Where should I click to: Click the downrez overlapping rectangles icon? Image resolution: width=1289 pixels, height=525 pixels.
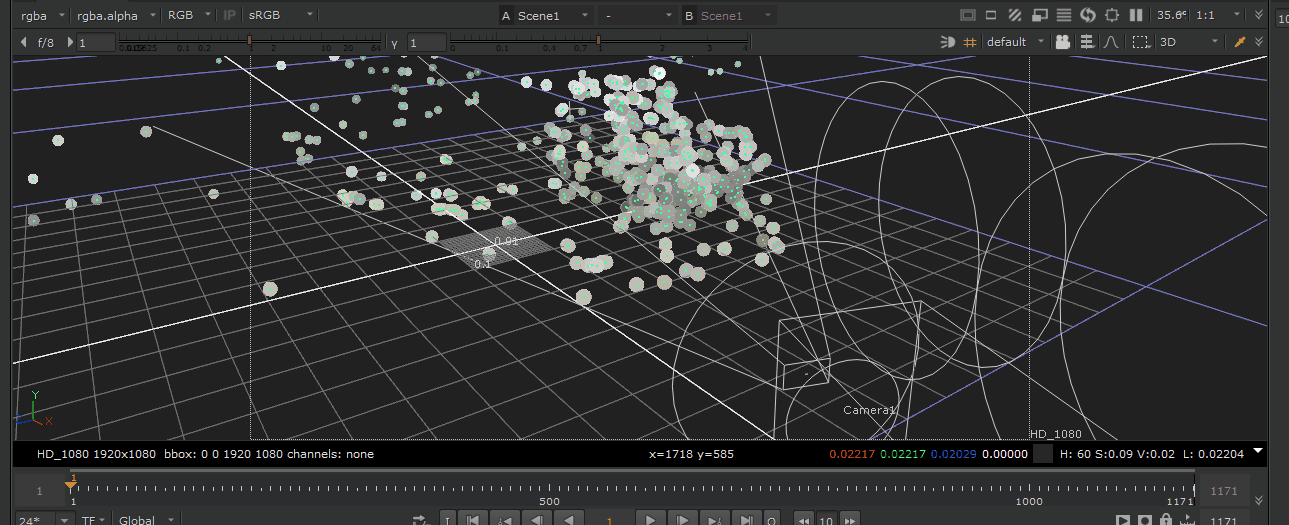pos(1040,15)
